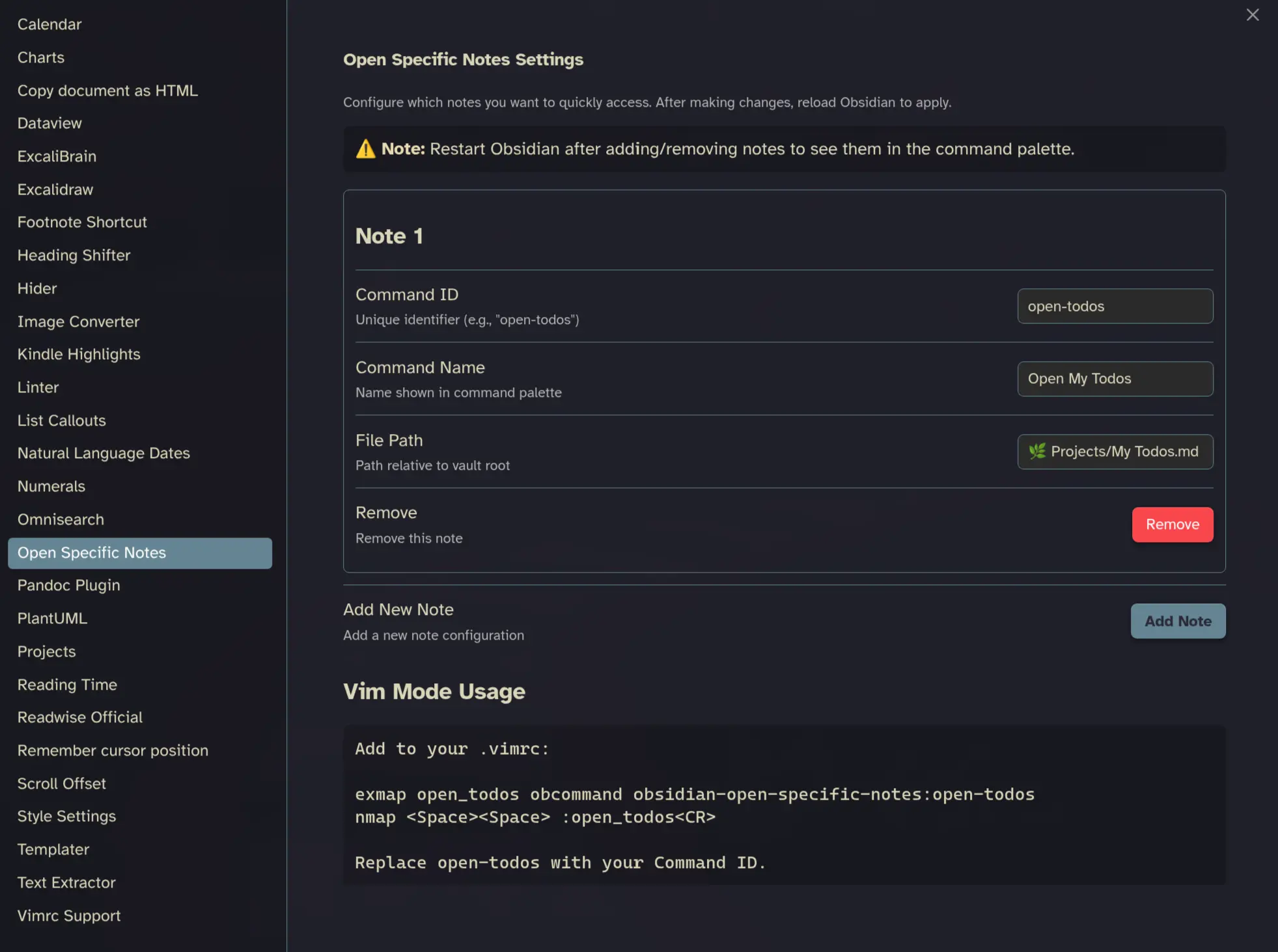The height and width of the screenshot is (952, 1278).
Task: Open Natural Language Dates settings
Action: 104,453
